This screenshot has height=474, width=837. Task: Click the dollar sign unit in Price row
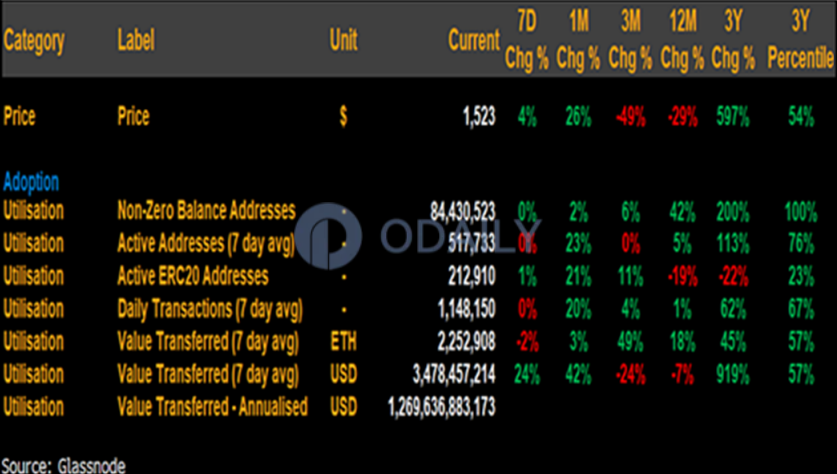point(343,116)
